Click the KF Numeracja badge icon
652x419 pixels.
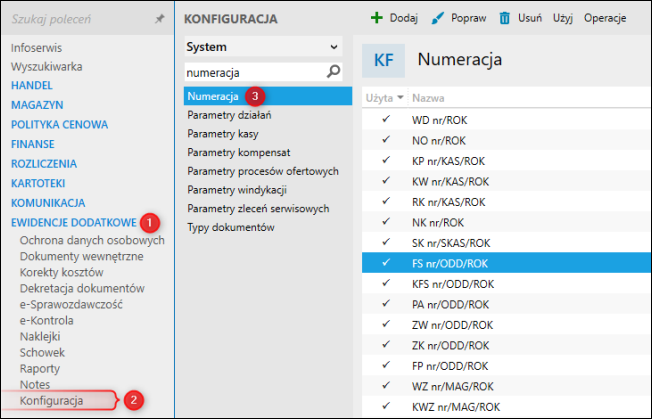(x=383, y=61)
